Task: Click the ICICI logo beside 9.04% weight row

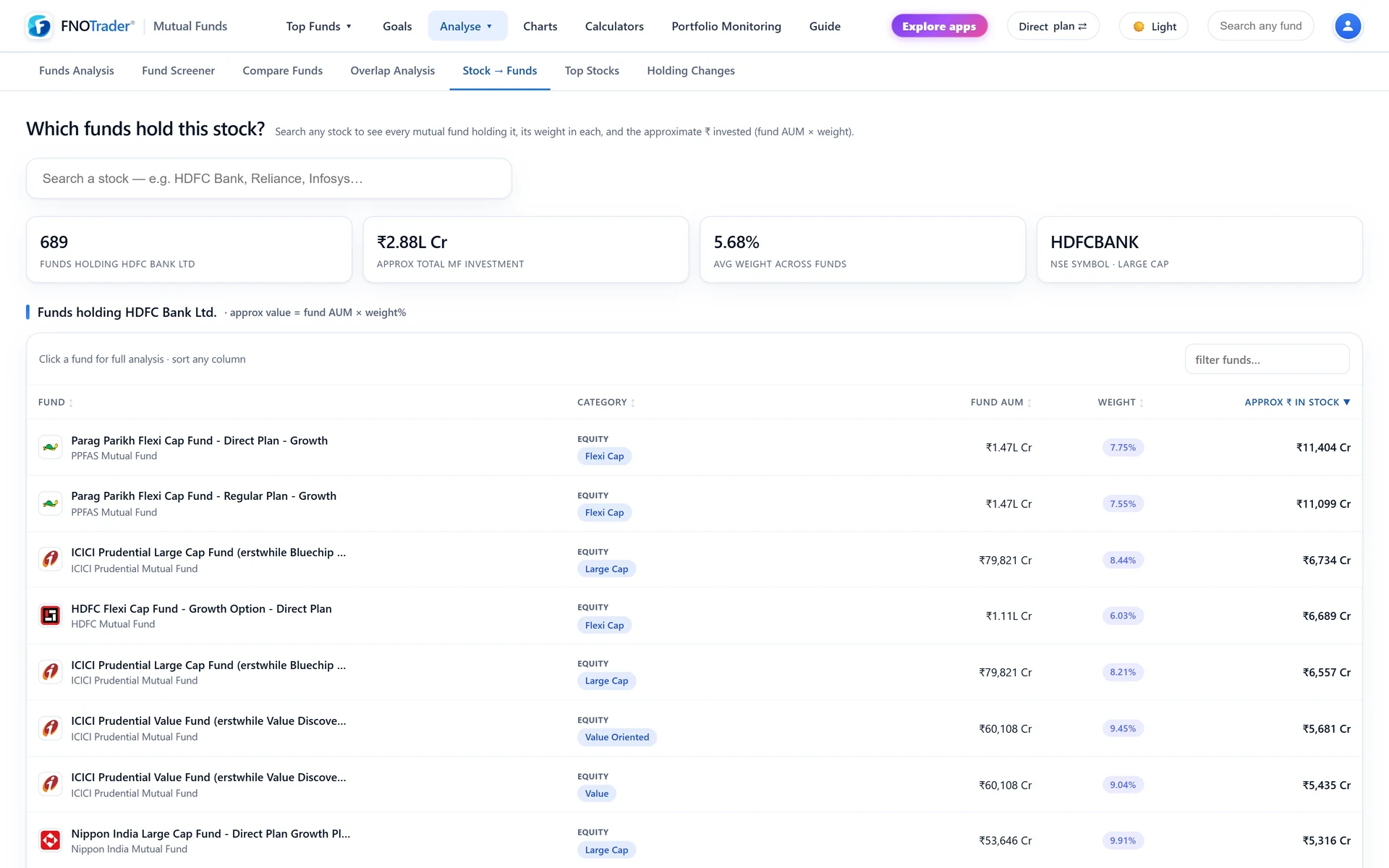Action: tap(50, 784)
